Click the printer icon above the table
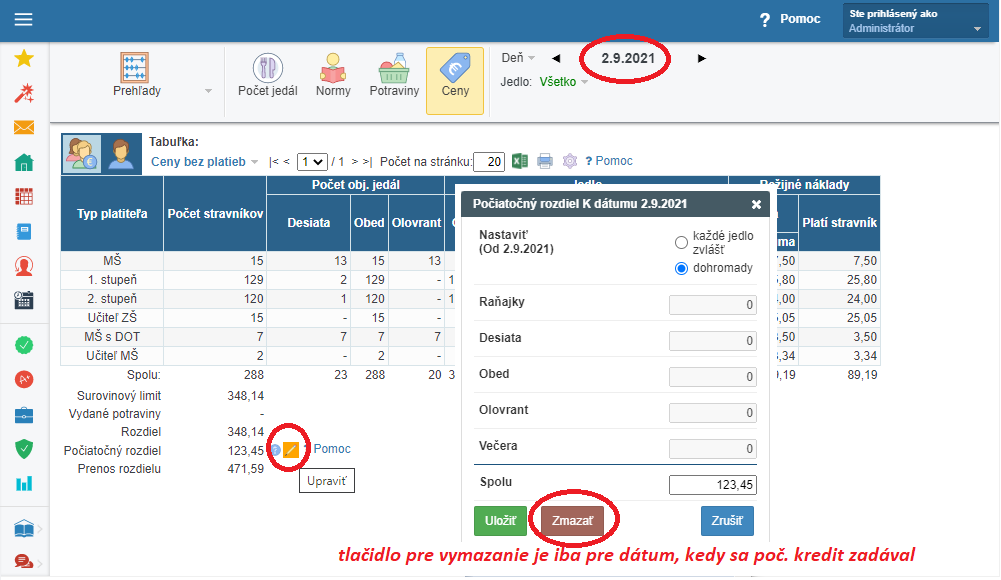Screen dimensions: 1001x580 click(x=545, y=161)
